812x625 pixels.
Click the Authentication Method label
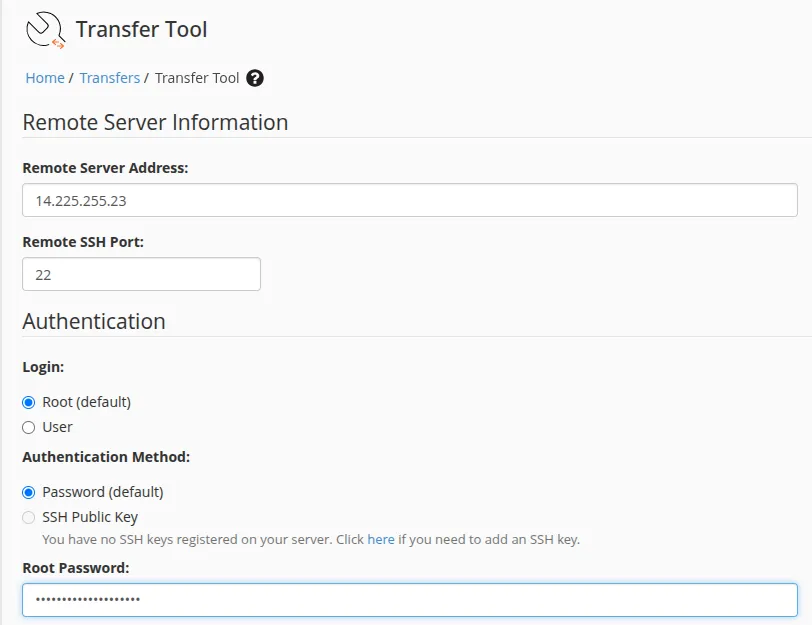[106, 457]
